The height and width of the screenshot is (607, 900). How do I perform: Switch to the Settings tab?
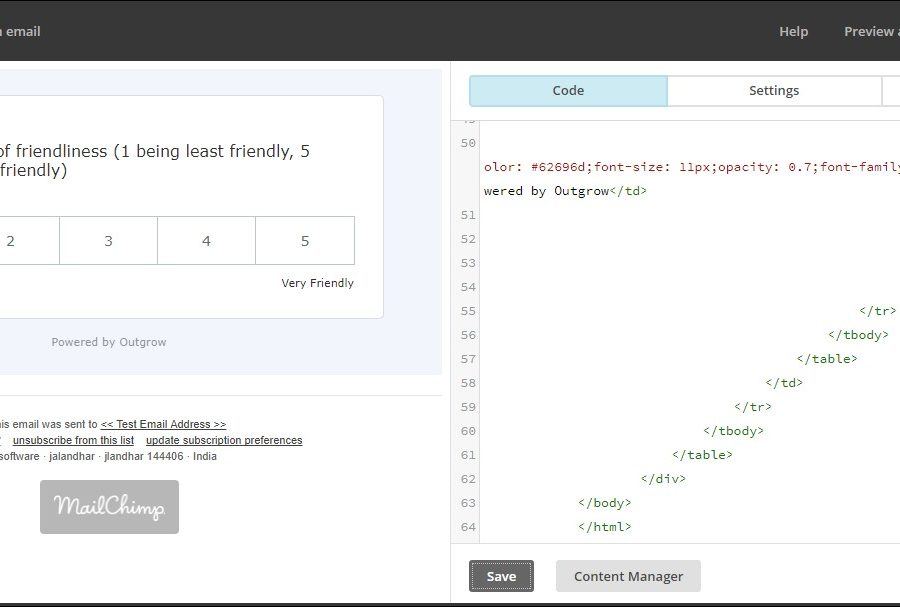(773, 90)
